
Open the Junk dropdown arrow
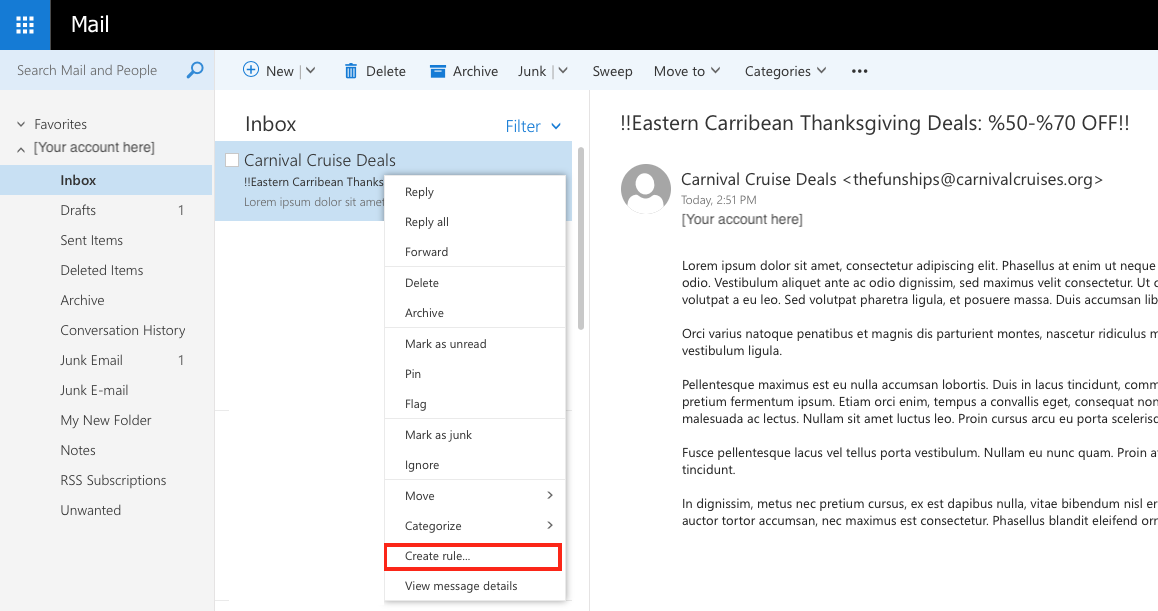[562, 71]
